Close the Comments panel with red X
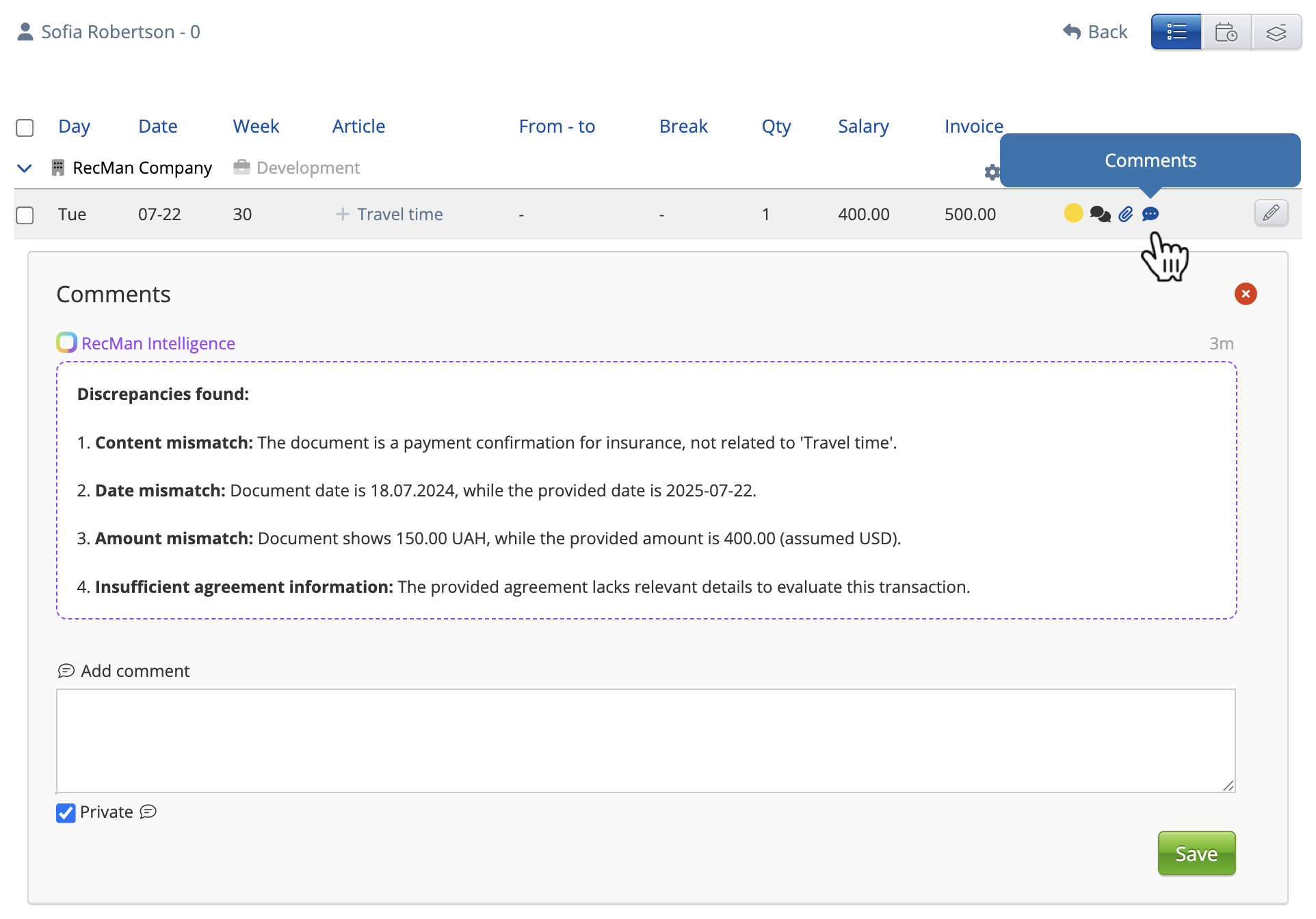The width and height of the screenshot is (1316, 919). (1246, 294)
